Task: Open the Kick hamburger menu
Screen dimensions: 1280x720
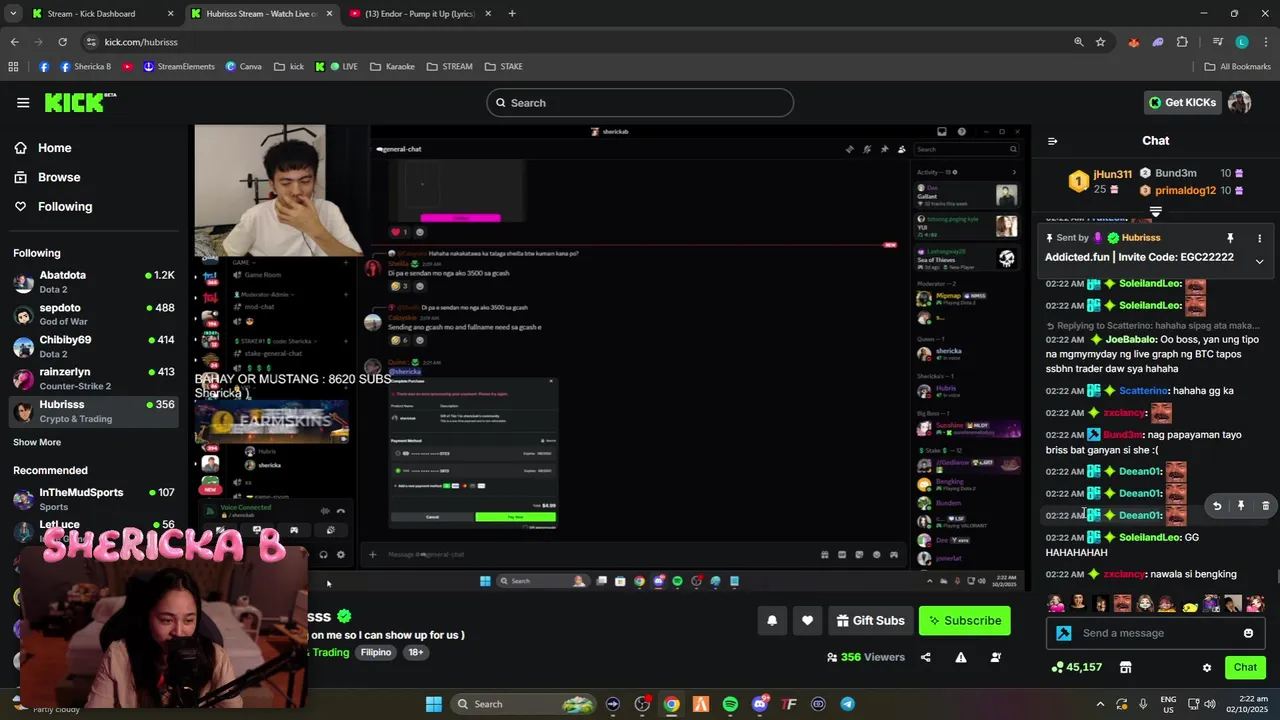Action: 23,102
